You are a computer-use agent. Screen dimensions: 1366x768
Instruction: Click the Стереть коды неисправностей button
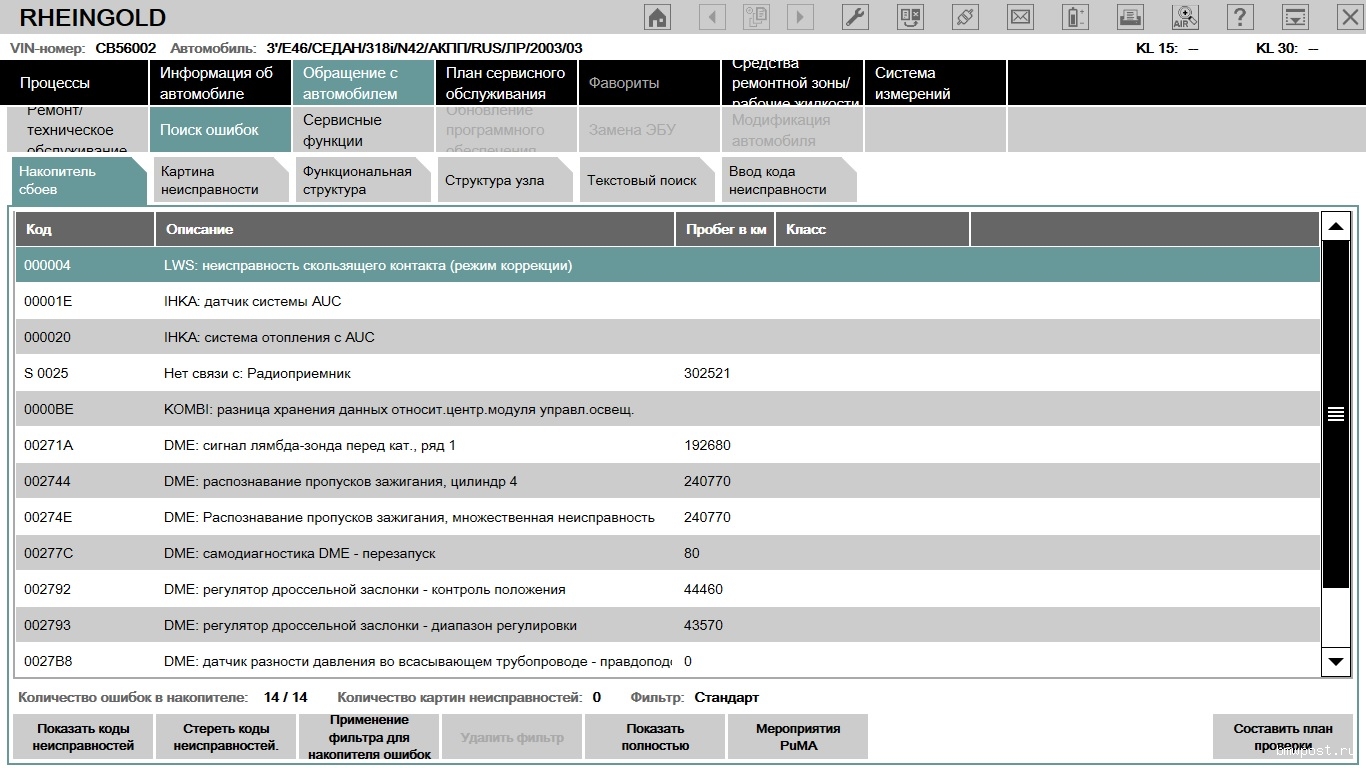(x=226, y=737)
